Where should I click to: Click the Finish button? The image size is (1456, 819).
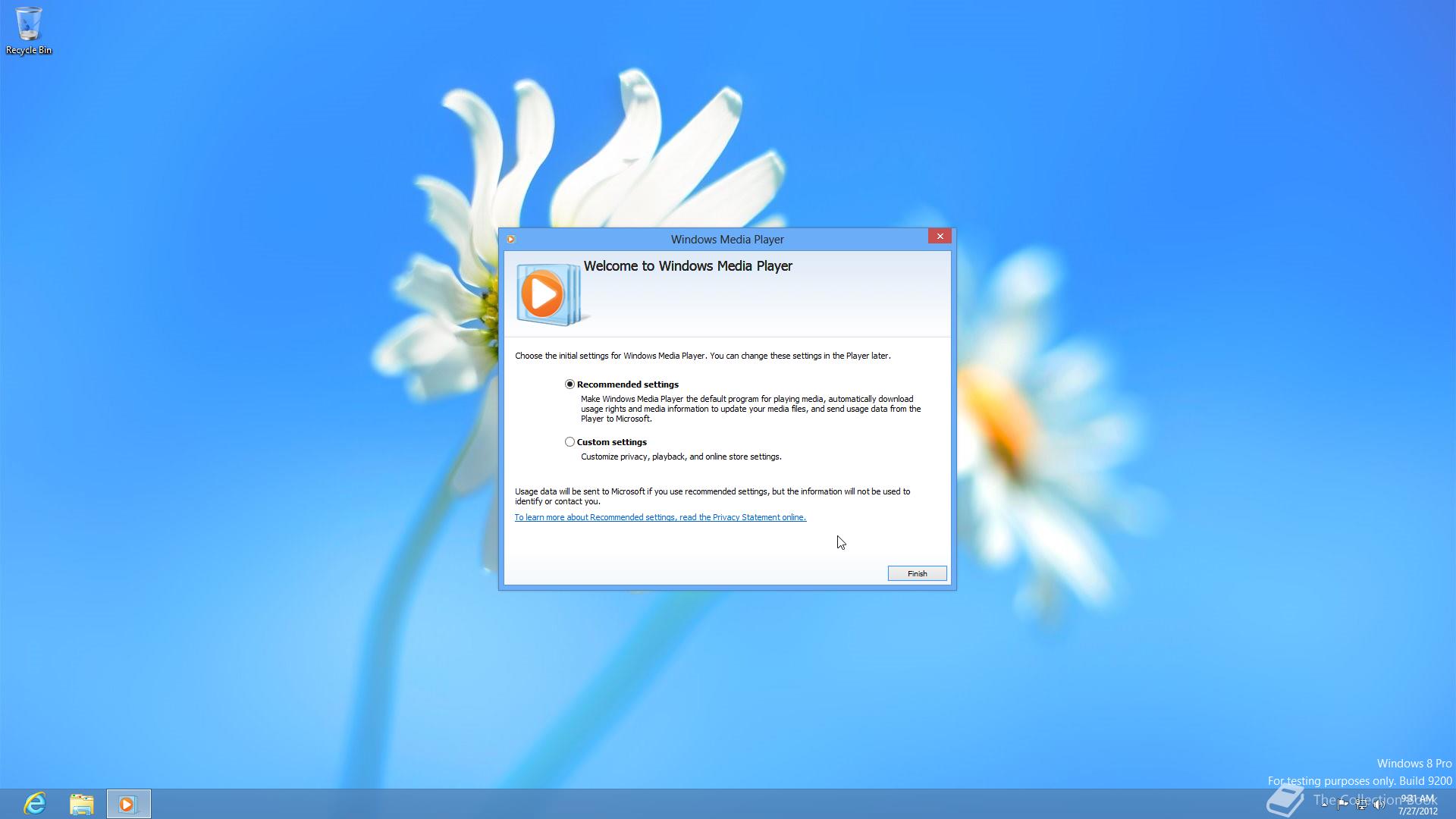click(x=917, y=573)
